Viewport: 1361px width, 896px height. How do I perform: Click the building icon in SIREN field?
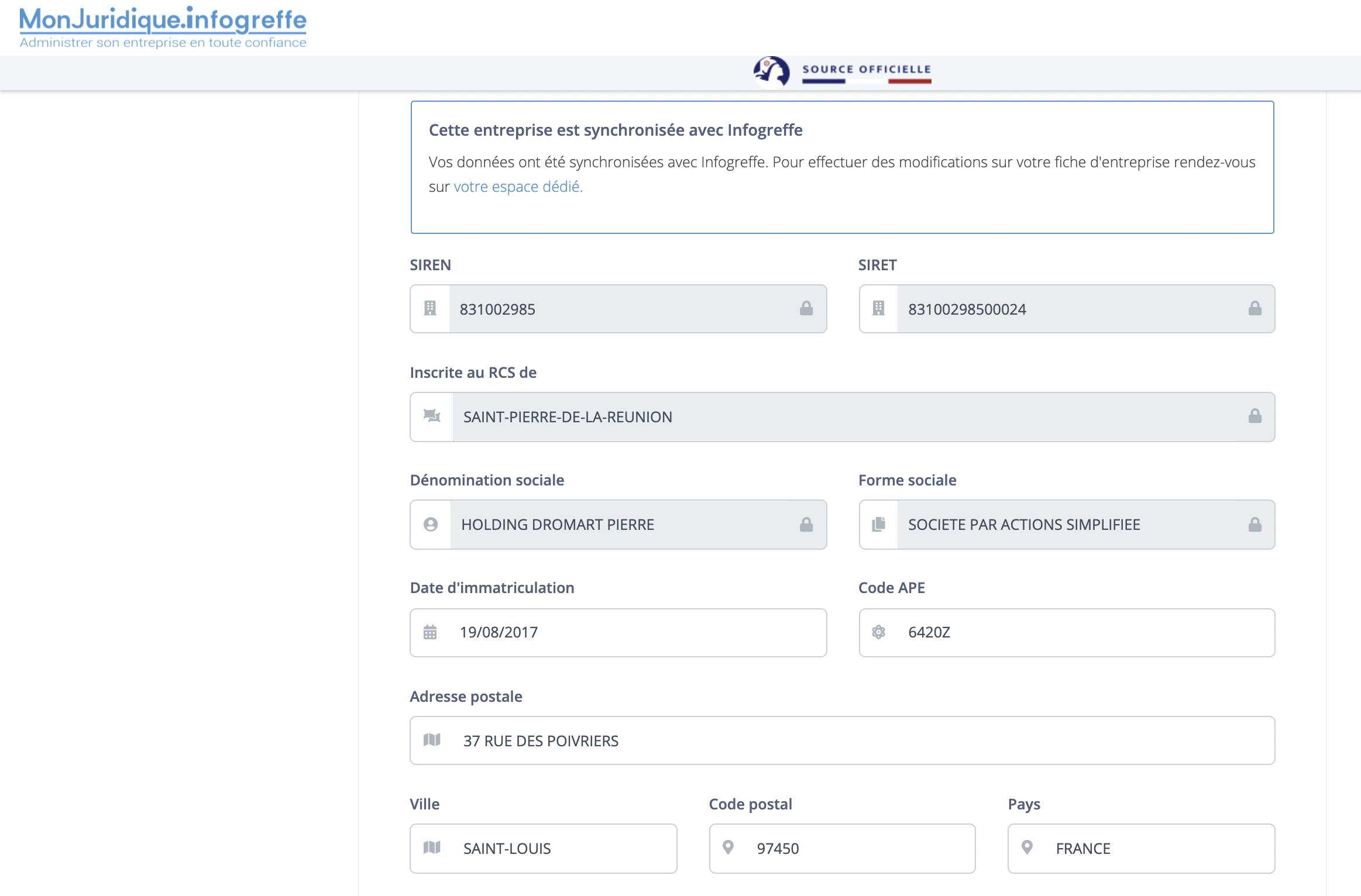click(x=430, y=308)
